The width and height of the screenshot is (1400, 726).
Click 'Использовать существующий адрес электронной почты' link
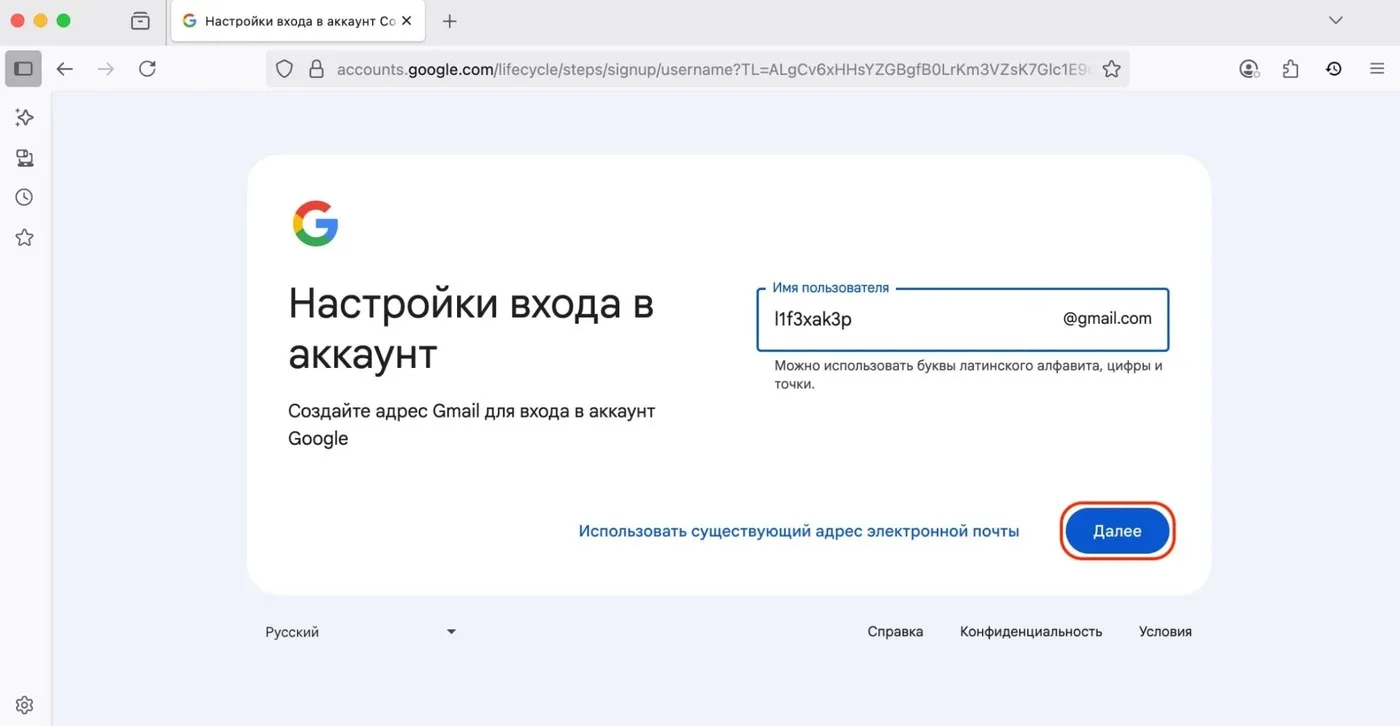(x=799, y=531)
